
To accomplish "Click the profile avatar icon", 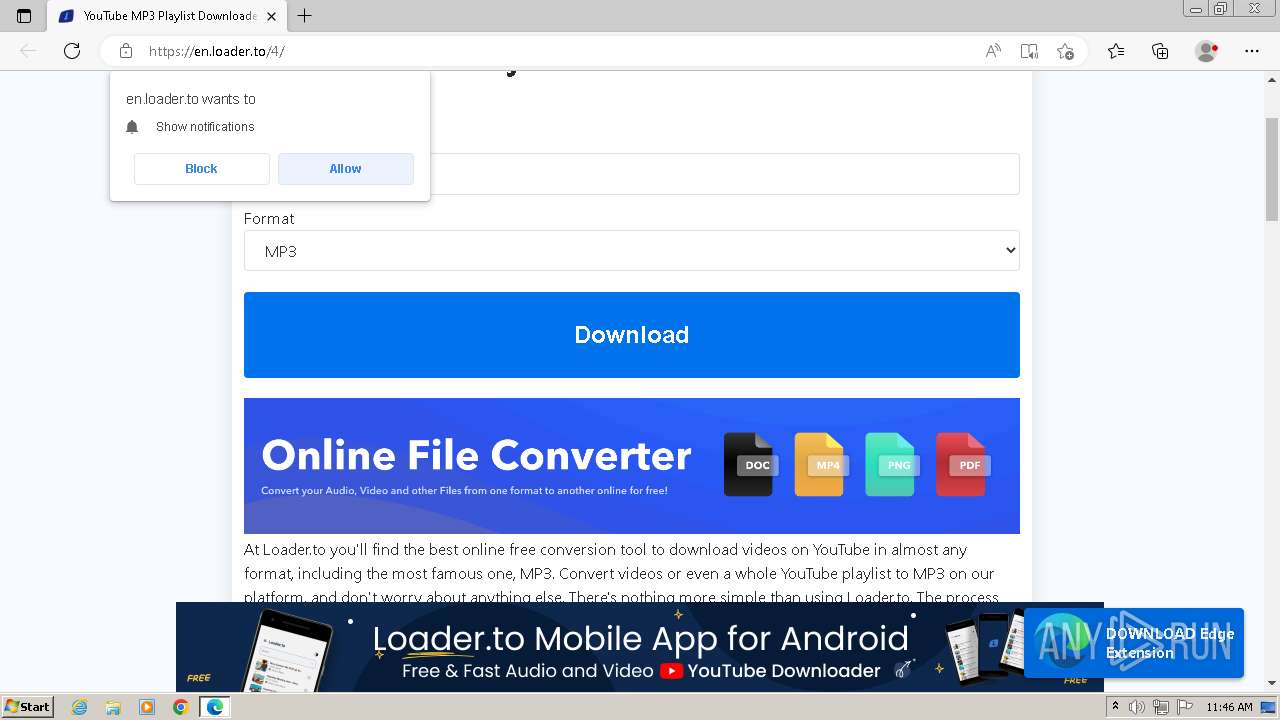I will tap(1207, 51).
